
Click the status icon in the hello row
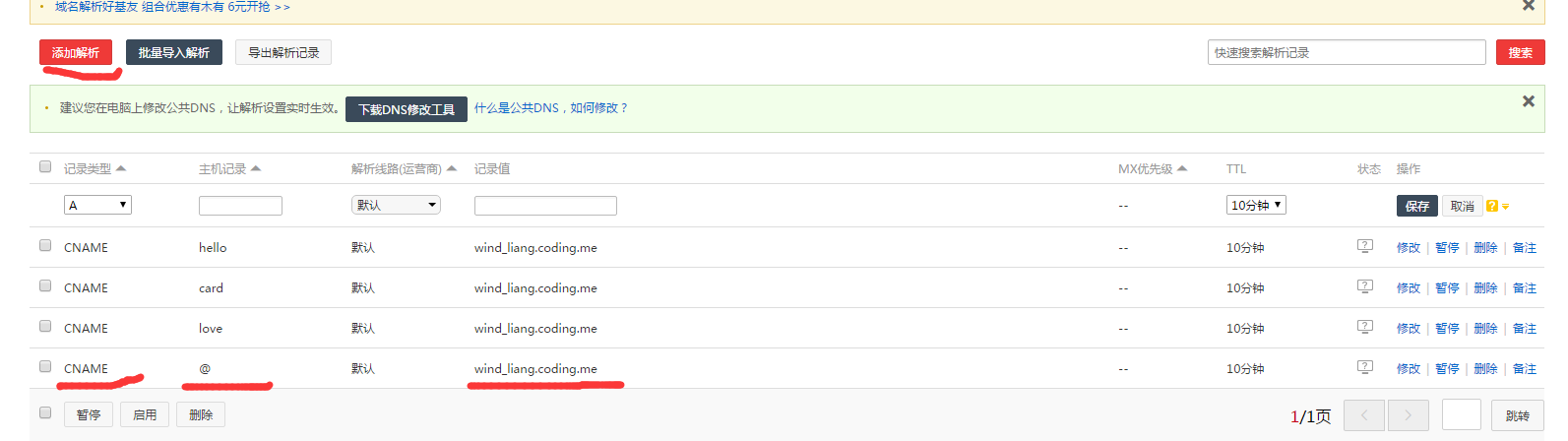point(1364,246)
